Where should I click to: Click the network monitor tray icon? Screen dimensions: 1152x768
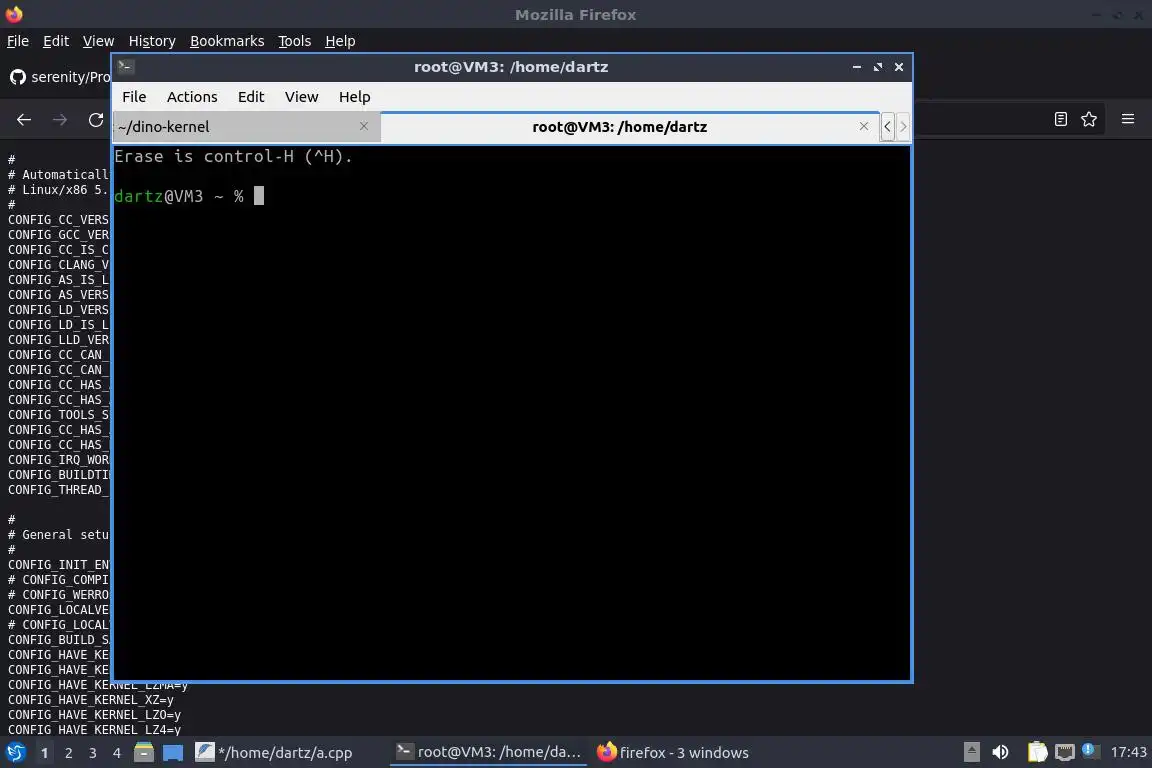point(1065,752)
